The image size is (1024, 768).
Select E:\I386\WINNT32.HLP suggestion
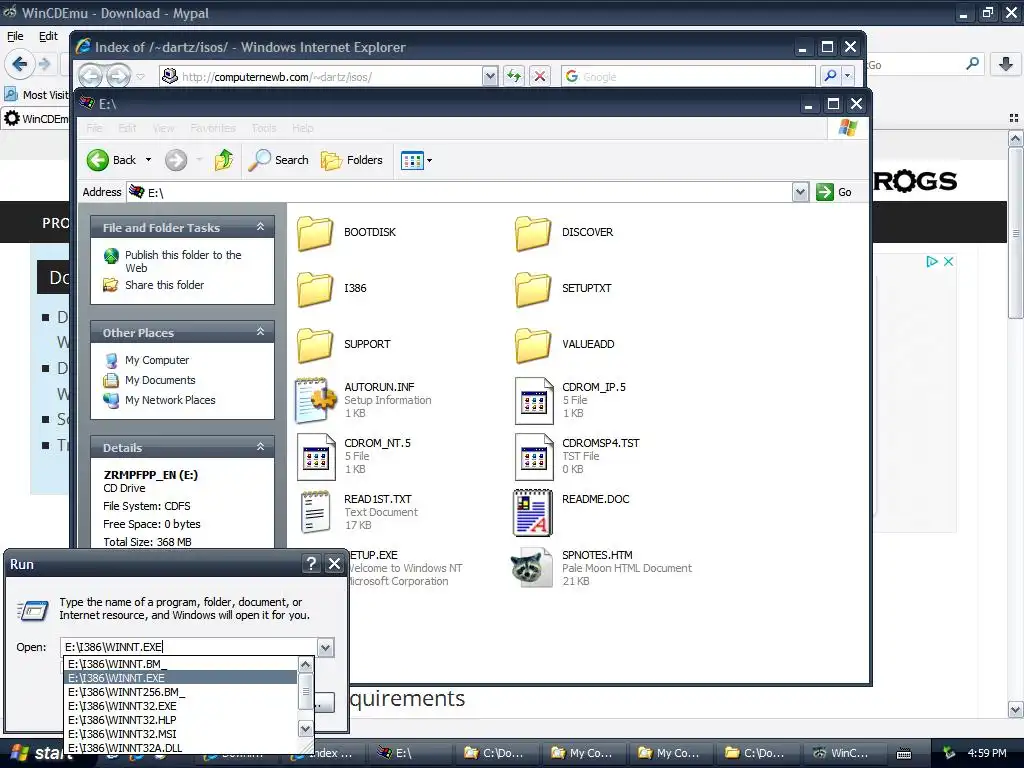[181, 720]
